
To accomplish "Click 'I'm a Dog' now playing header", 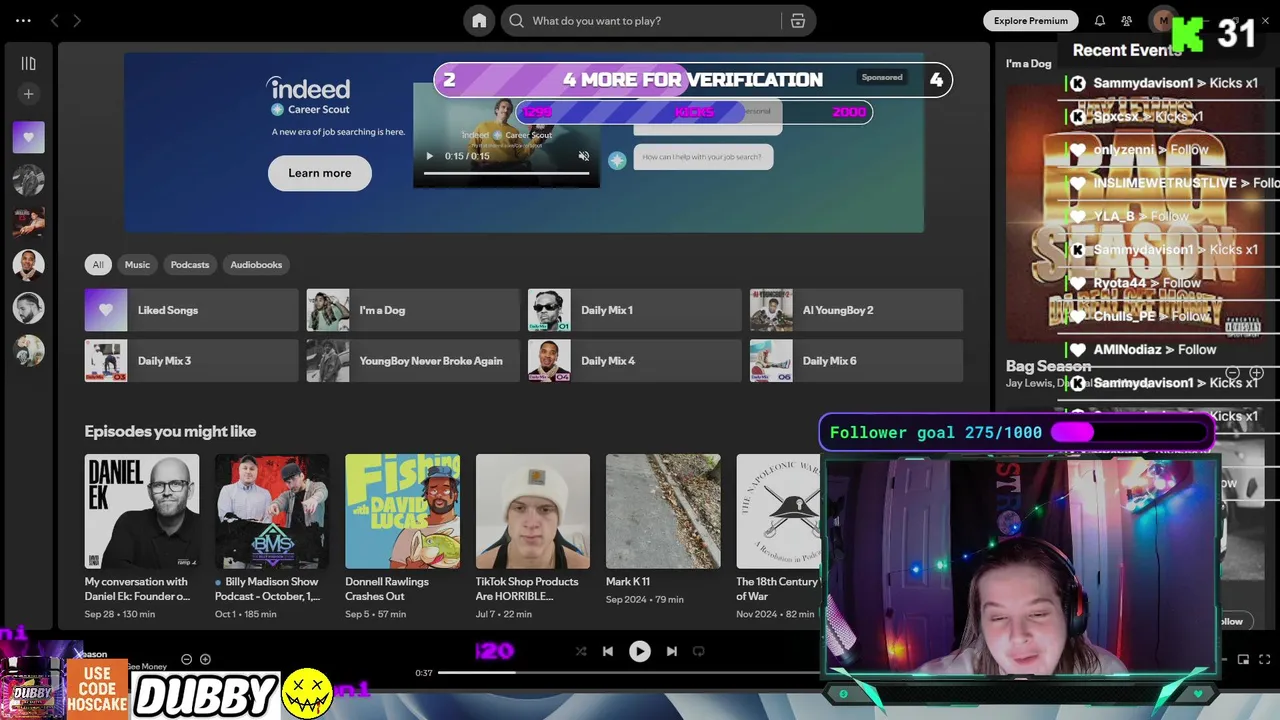I will tap(1029, 63).
